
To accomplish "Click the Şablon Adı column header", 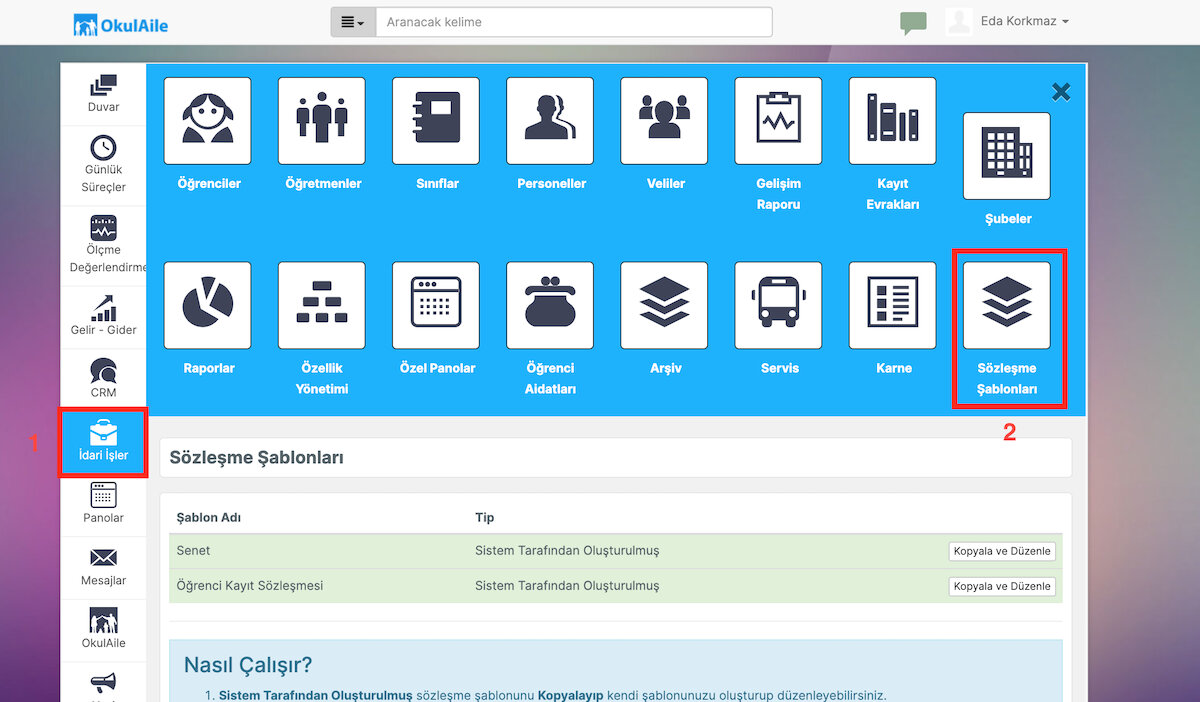I will [x=208, y=517].
